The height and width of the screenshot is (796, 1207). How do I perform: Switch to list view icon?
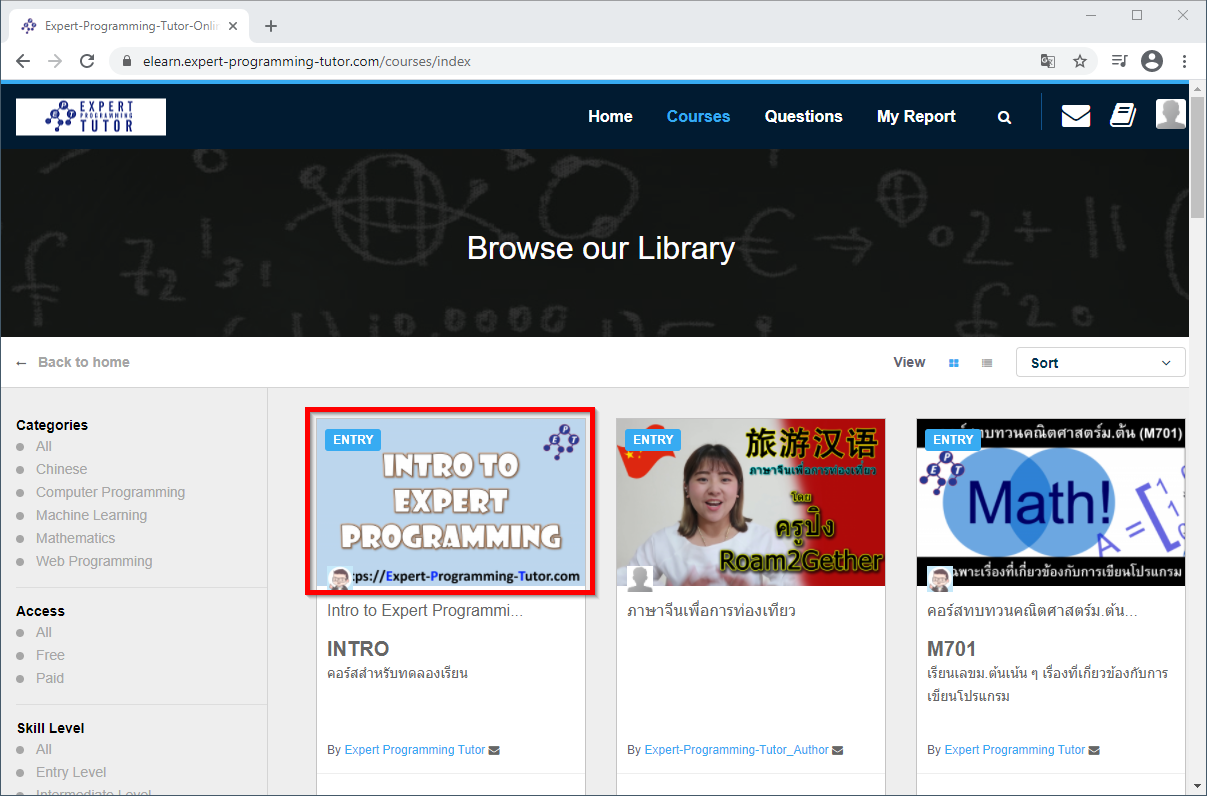987,363
